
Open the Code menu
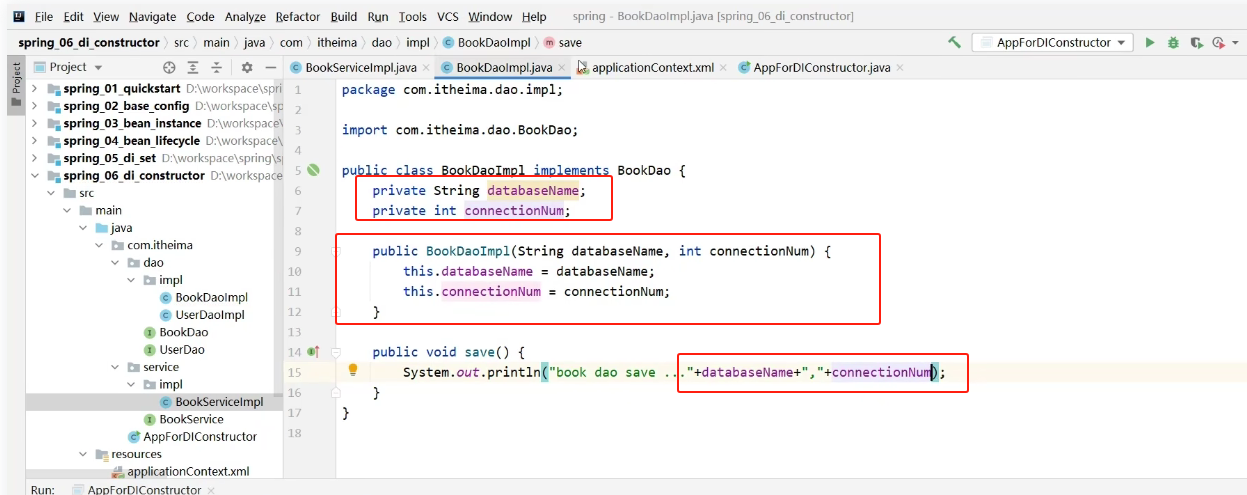[x=200, y=17]
